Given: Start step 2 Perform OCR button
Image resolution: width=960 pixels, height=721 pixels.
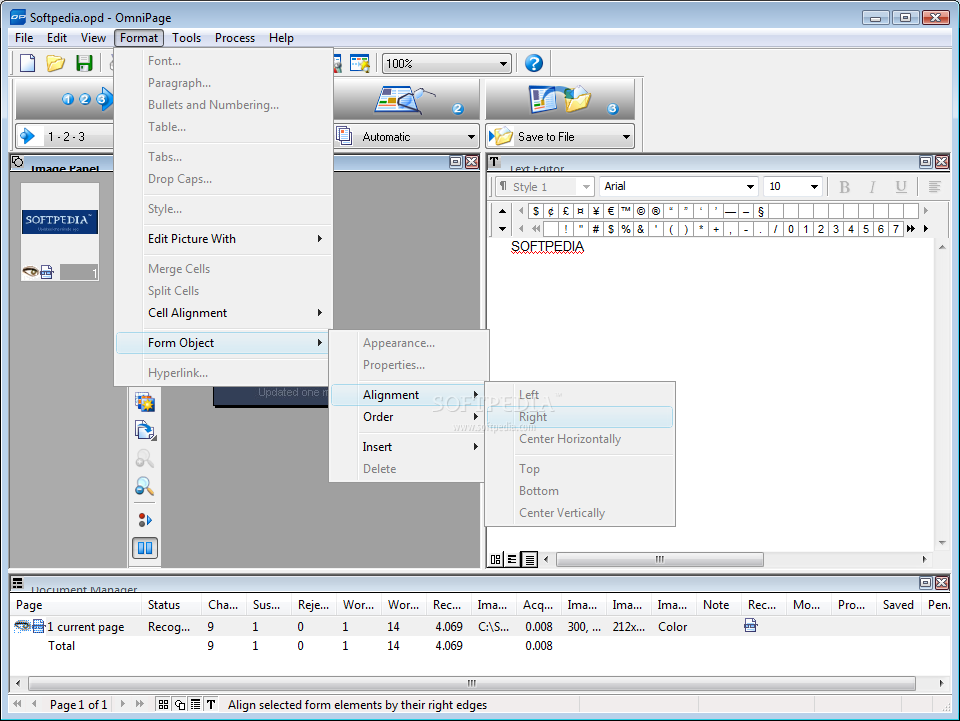Looking at the screenshot, I should pyautogui.click(x=407, y=100).
